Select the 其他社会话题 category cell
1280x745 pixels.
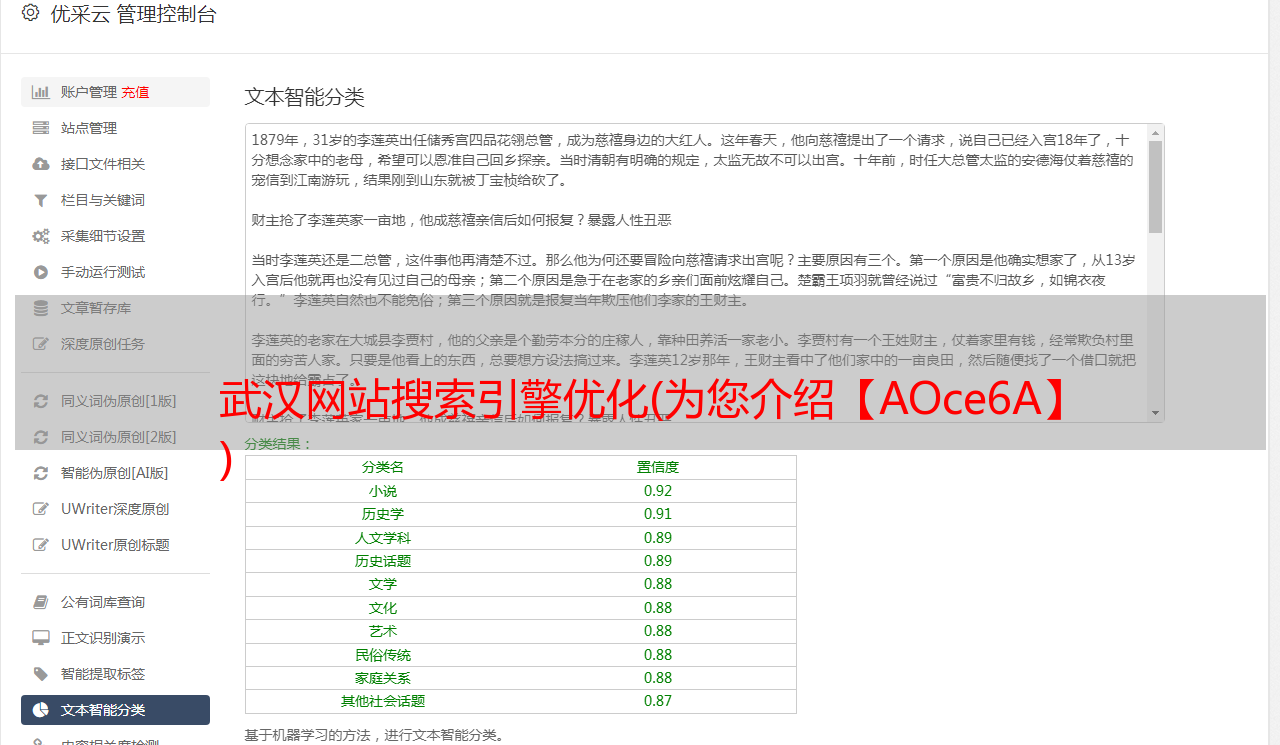pos(383,701)
